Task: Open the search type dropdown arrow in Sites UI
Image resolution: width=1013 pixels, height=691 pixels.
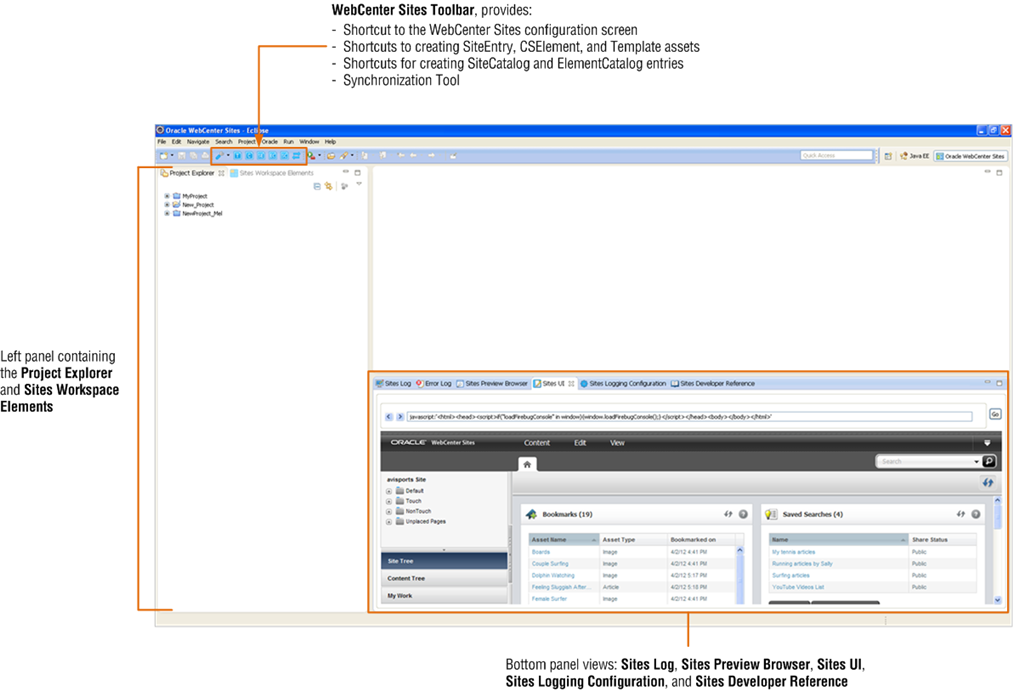Action: (x=976, y=462)
